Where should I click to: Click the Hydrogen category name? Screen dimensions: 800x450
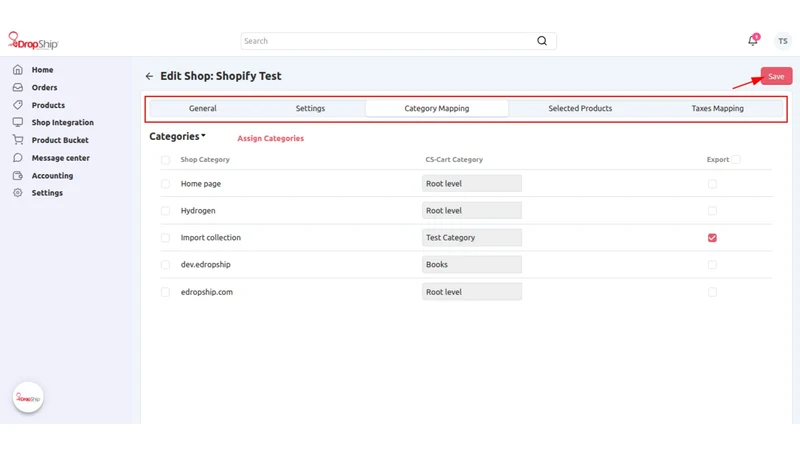coord(198,211)
